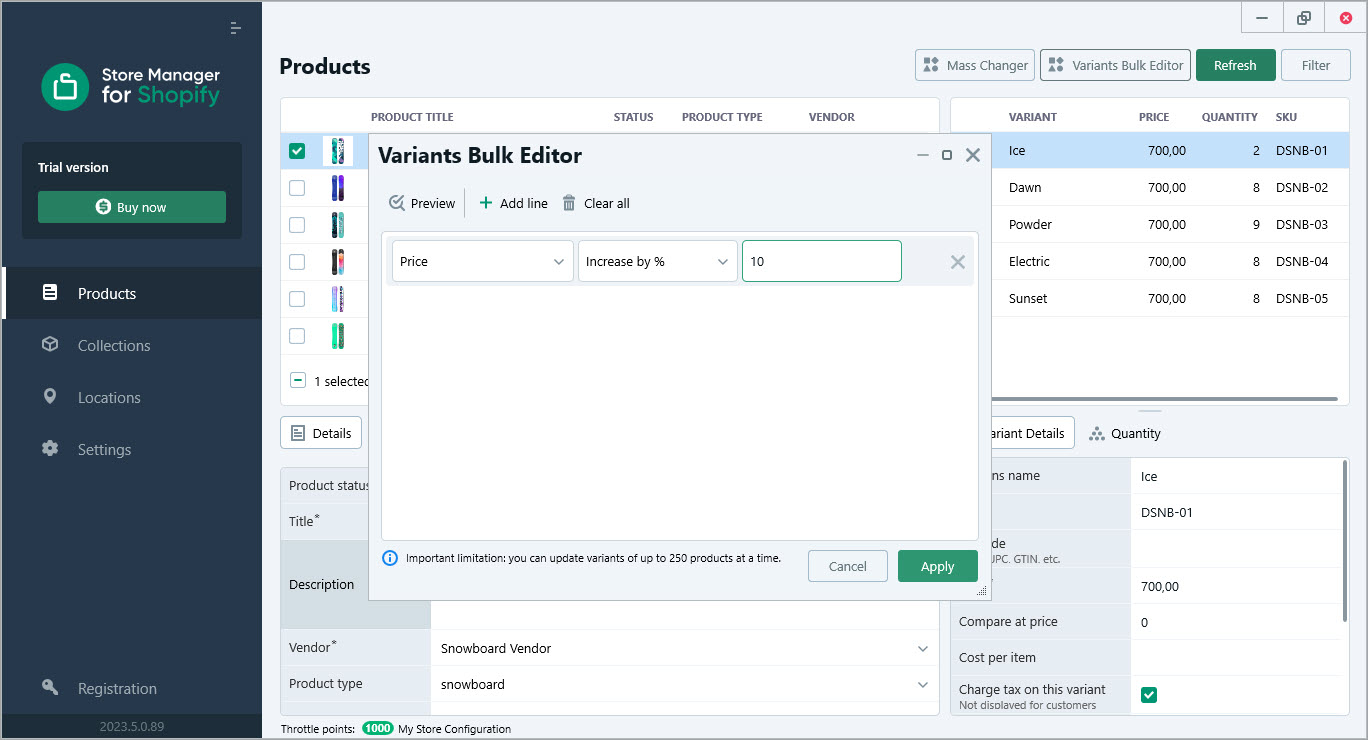Image resolution: width=1368 pixels, height=740 pixels.
Task: Check the fourth product row checkbox
Action: click(297, 261)
